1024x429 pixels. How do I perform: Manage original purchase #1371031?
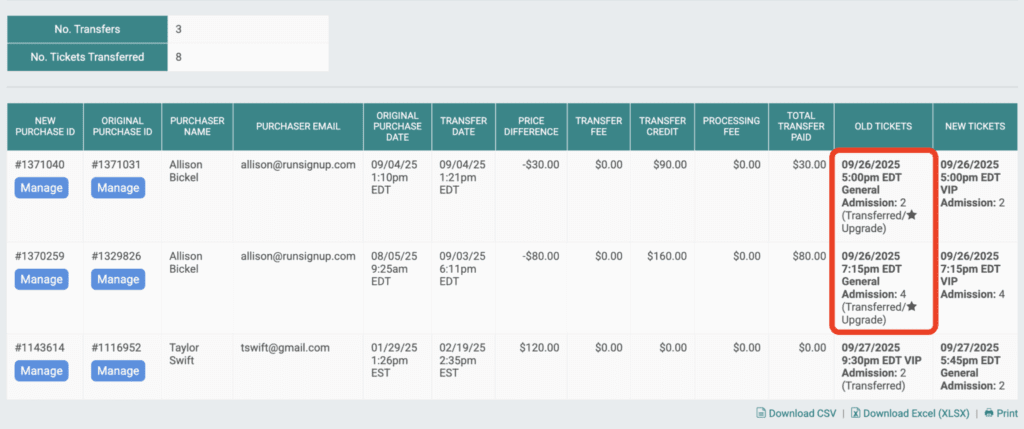(117, 188)
